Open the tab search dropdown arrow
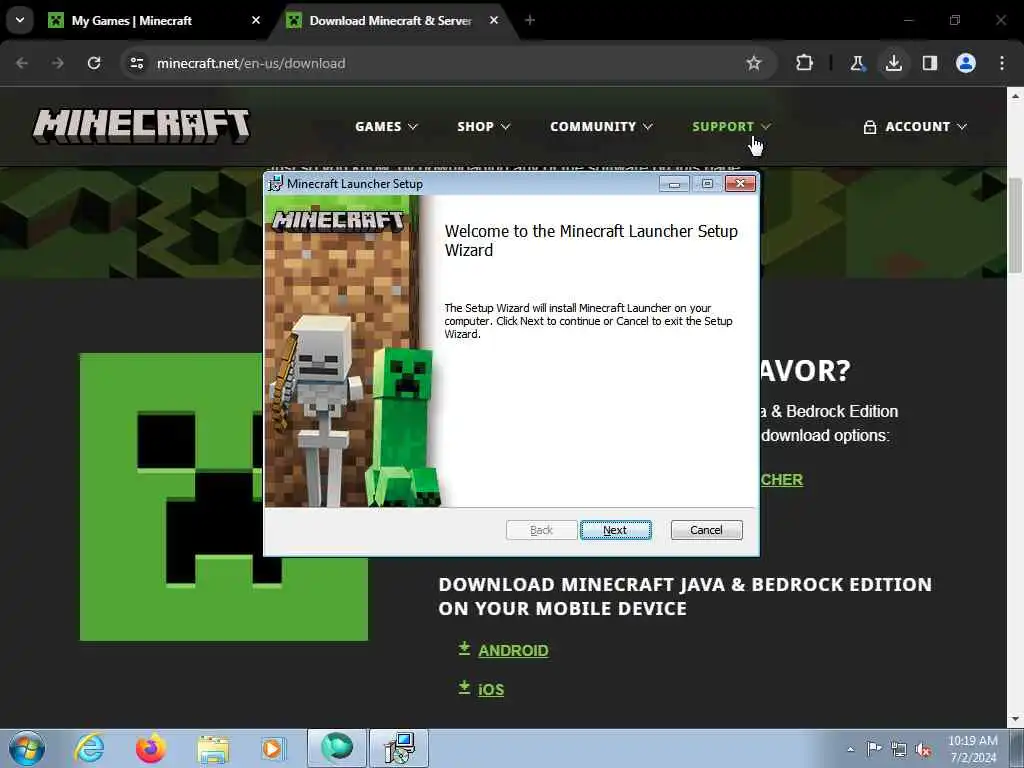The height and width of the screenshot is (768, 1024). point(20,20)
